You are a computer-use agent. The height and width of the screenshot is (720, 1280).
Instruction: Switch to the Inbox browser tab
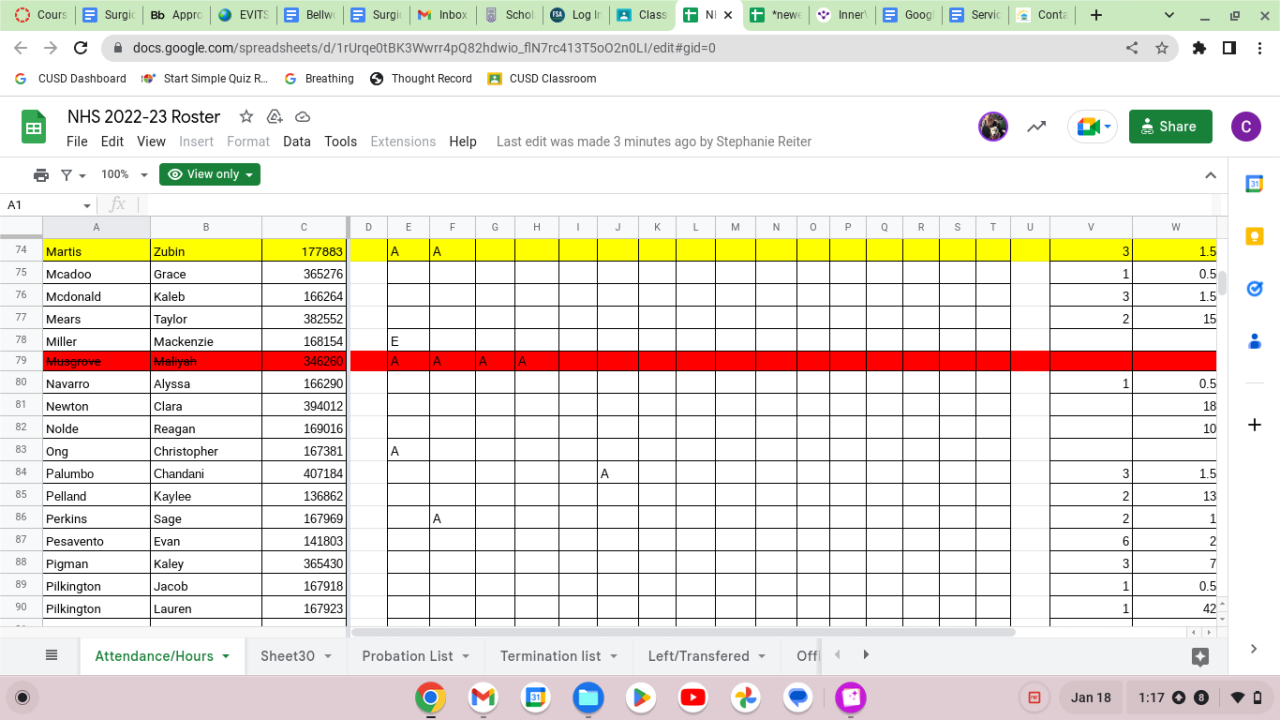[442, 15]
